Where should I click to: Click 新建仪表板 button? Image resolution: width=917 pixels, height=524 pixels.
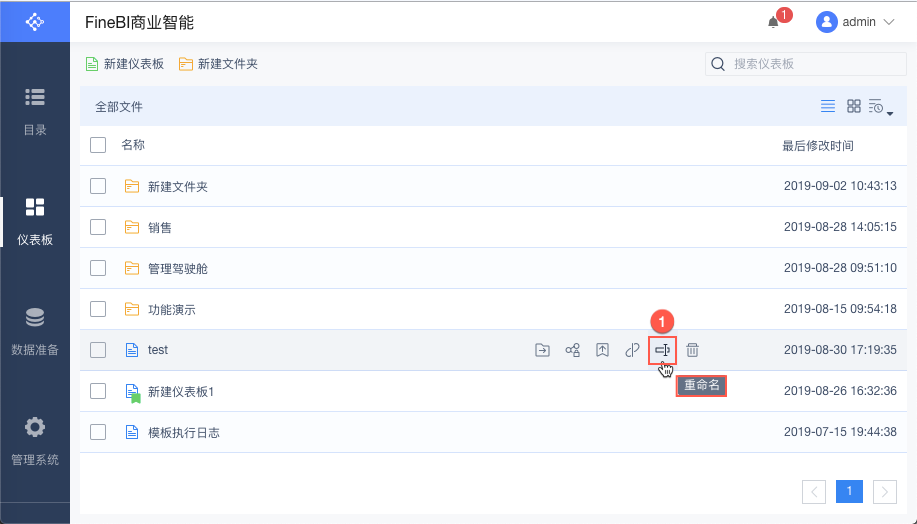click(125, 64)
